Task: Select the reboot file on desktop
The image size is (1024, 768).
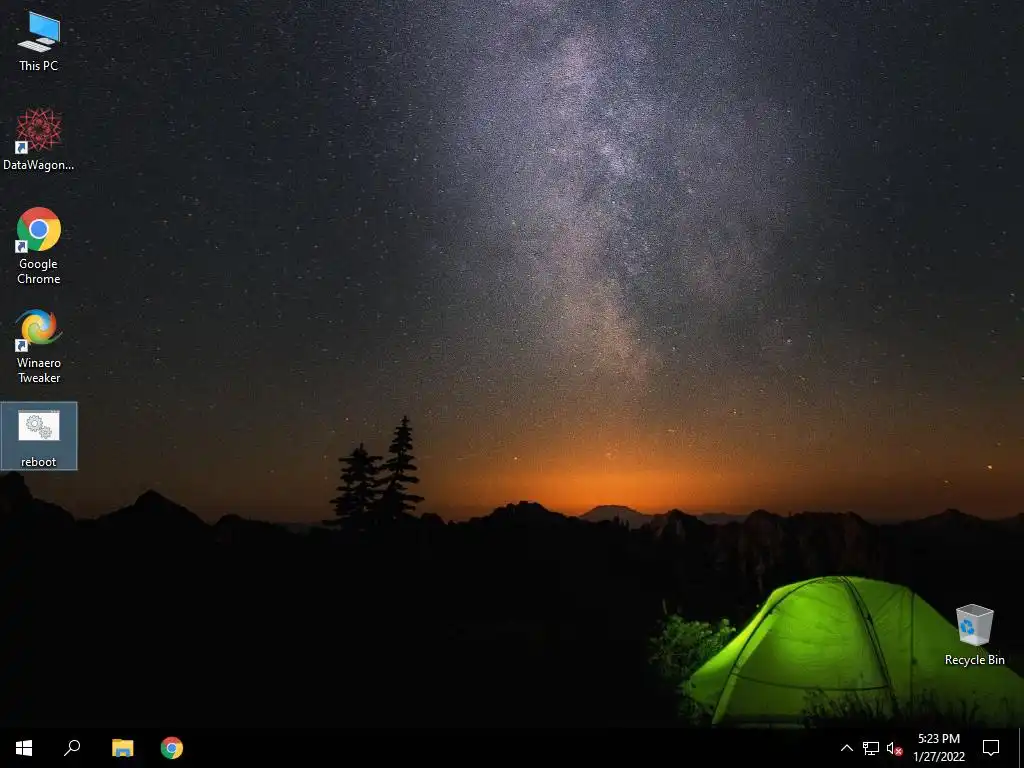Action: tap(39, 436)
